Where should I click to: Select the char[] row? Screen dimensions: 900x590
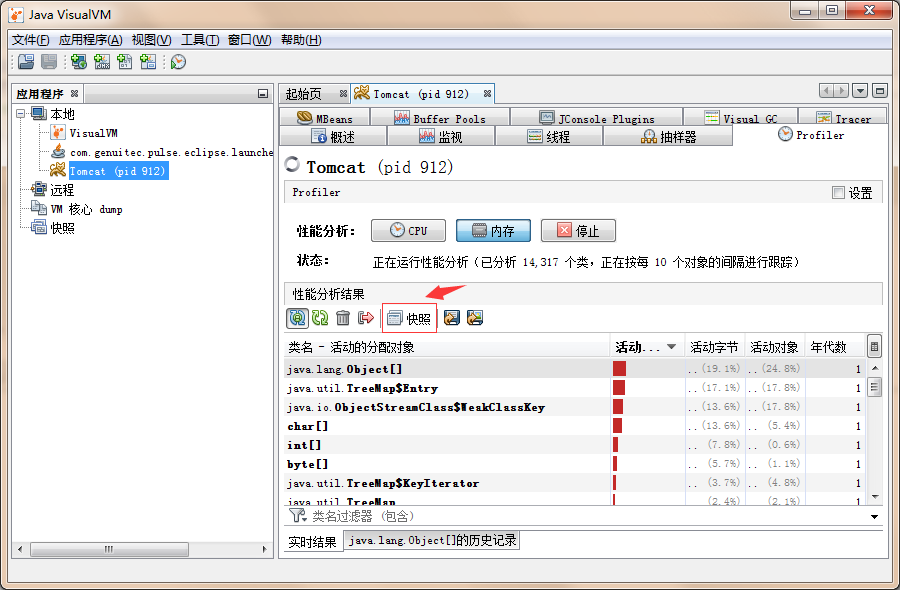(575, 425)
